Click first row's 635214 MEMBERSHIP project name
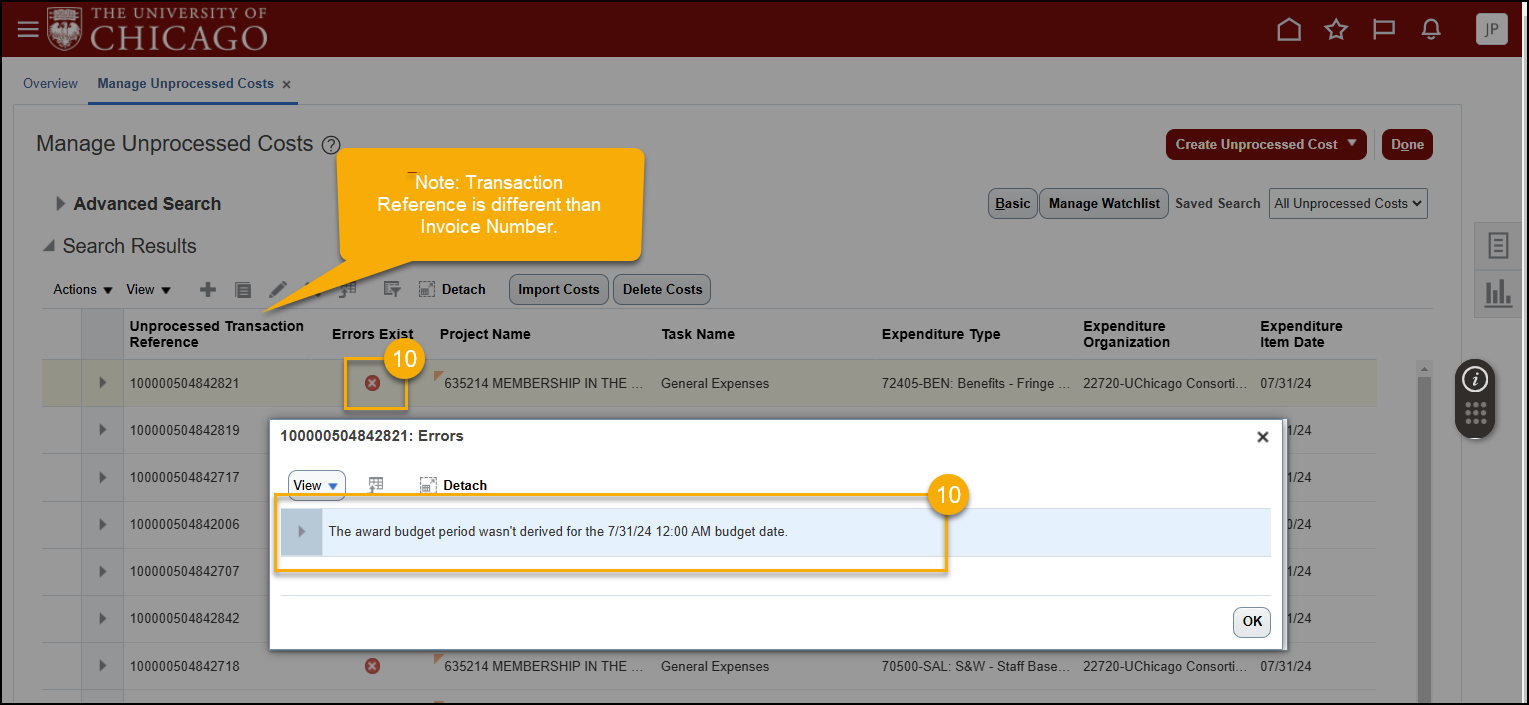1529x705 pixels. coord(544,383)
